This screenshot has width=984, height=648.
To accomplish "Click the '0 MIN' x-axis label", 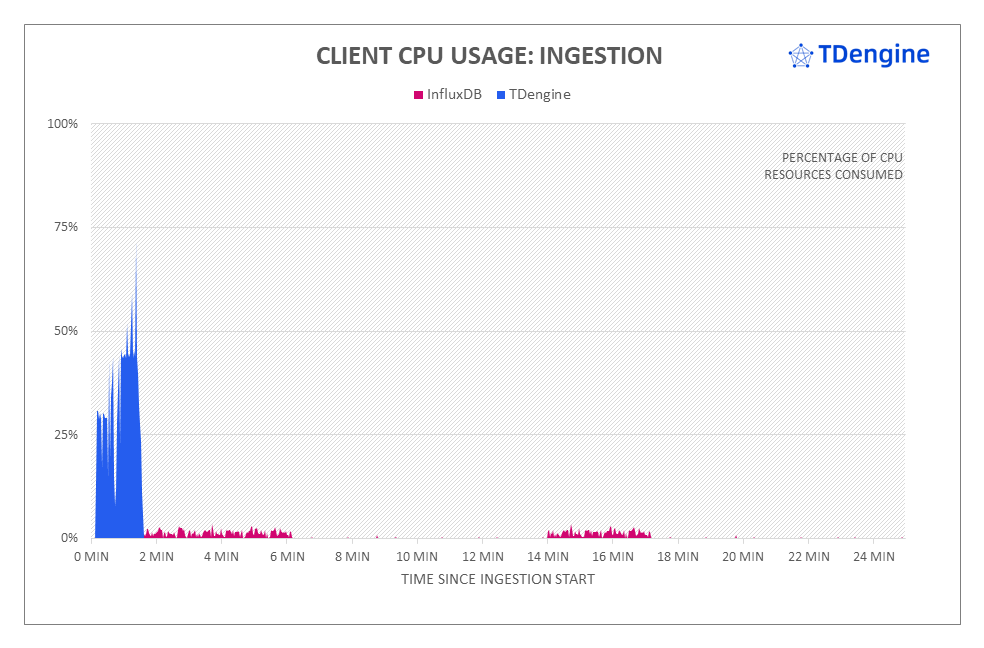I will point(93,556).
